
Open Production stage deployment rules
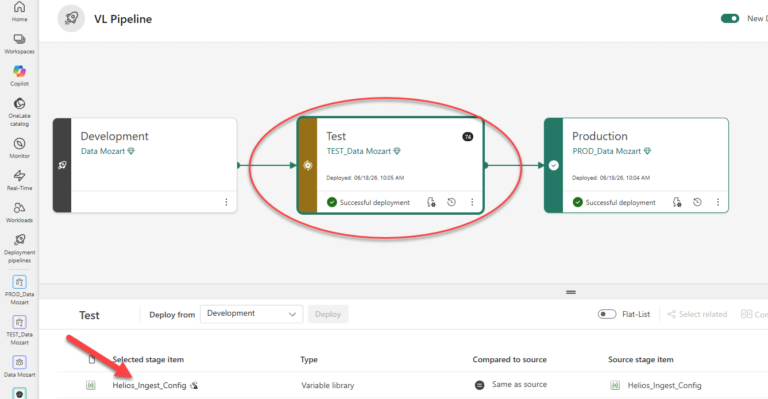[677, 202]
